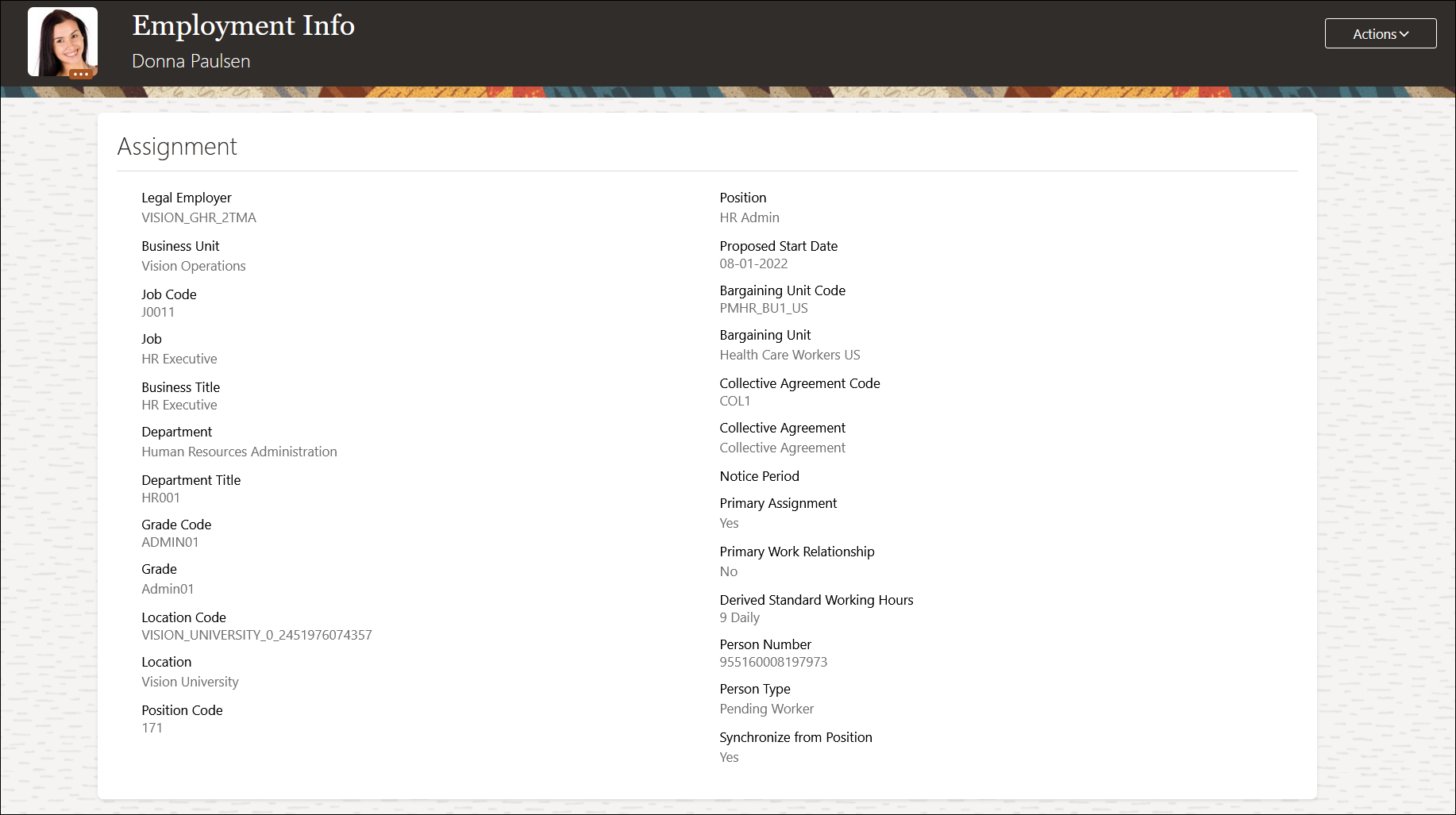Click the Notice Period label
The image size is (1456, 815).
(759, 476)
